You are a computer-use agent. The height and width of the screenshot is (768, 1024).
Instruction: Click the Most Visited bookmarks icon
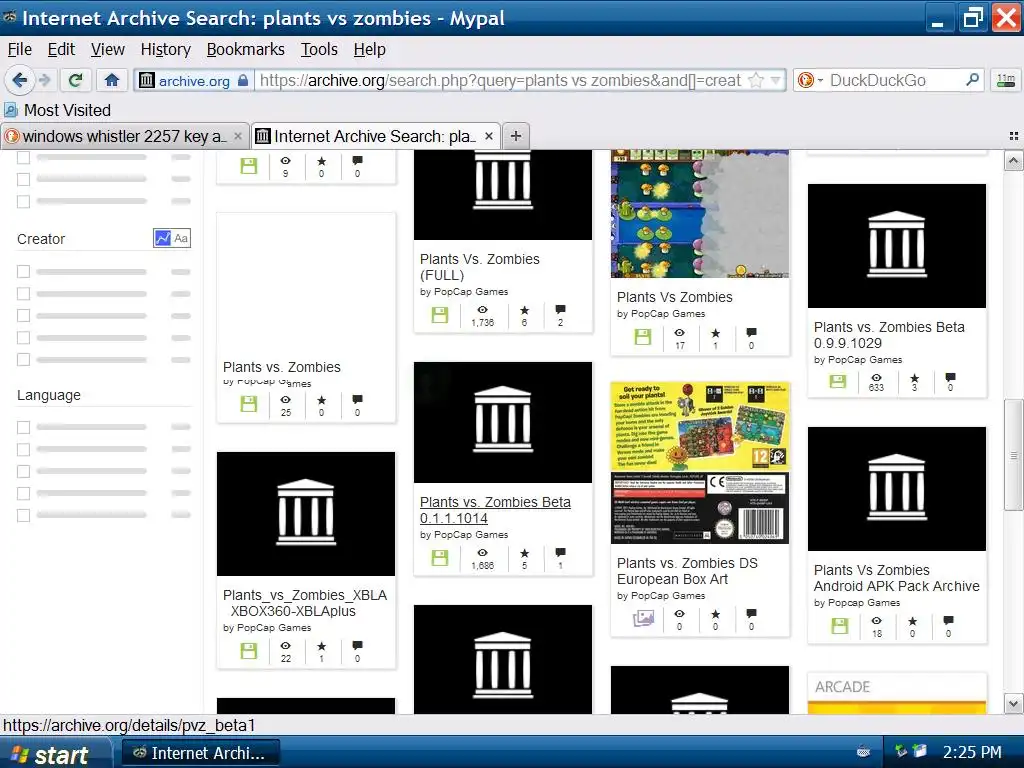(11, 110)
